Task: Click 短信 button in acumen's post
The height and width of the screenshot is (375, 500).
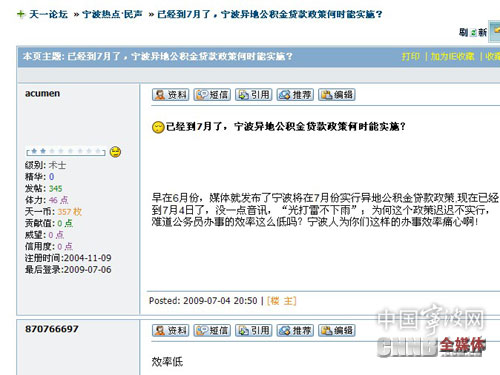Action: click(212, 95)
